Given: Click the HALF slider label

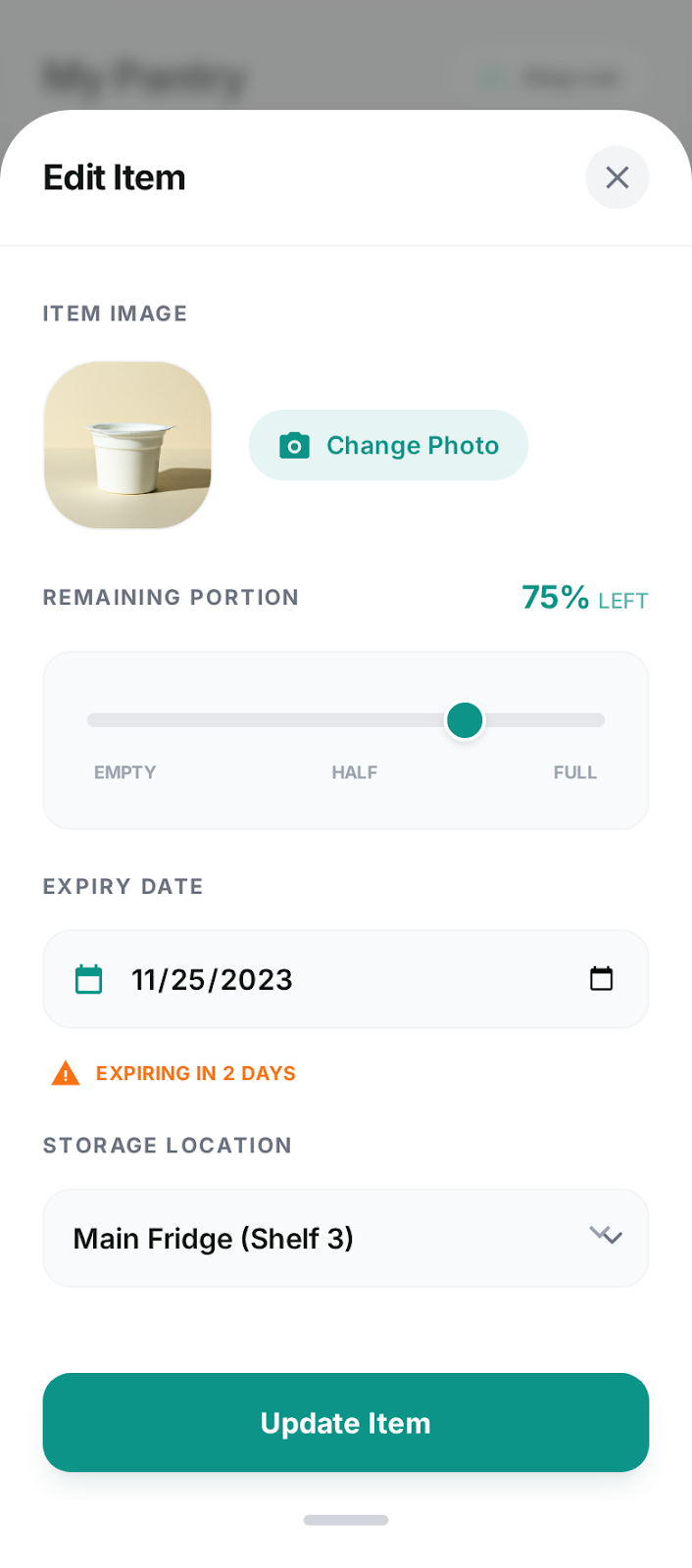Looking at the screenshot, I should coord(354,772).
